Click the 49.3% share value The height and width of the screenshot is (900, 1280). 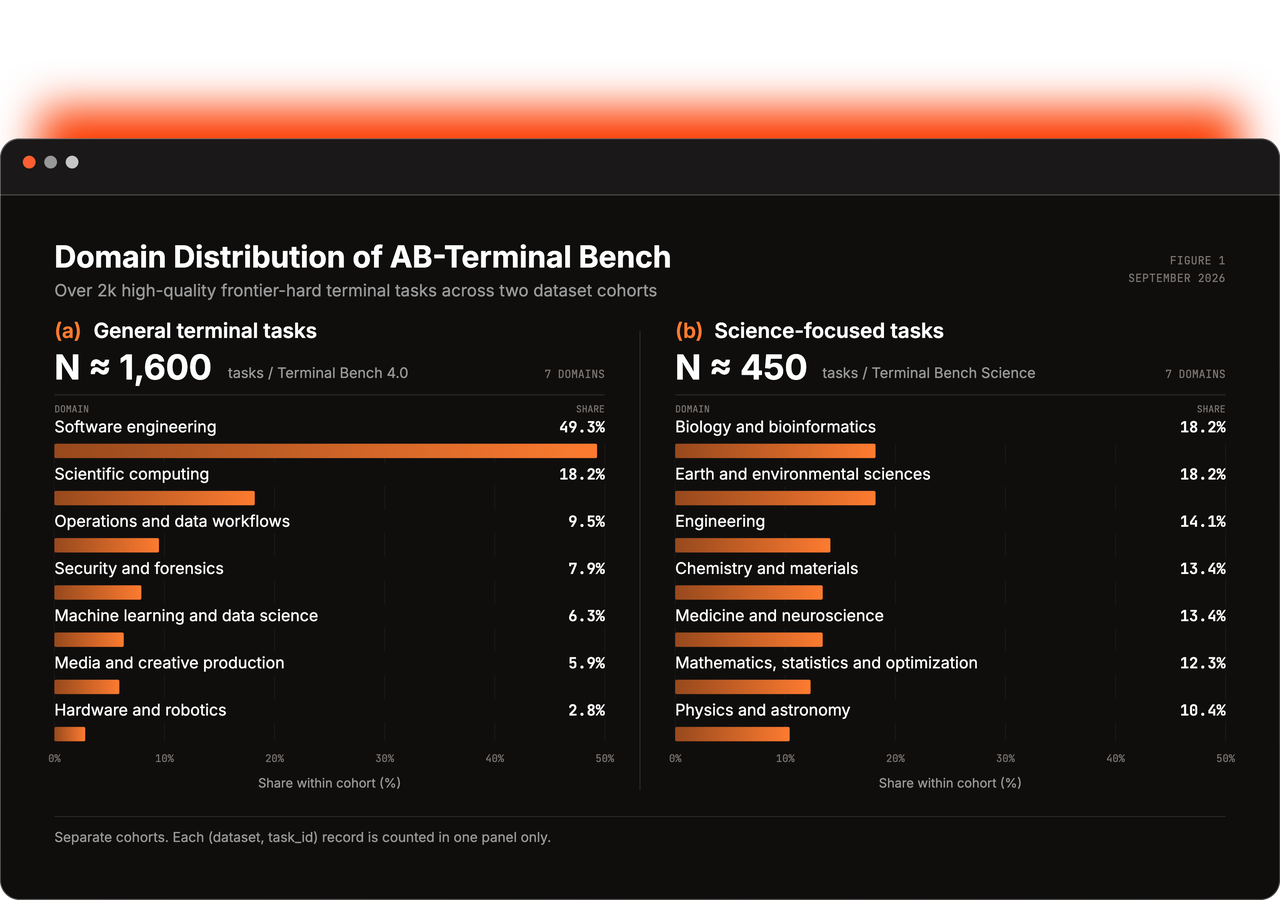click(582, 427)
